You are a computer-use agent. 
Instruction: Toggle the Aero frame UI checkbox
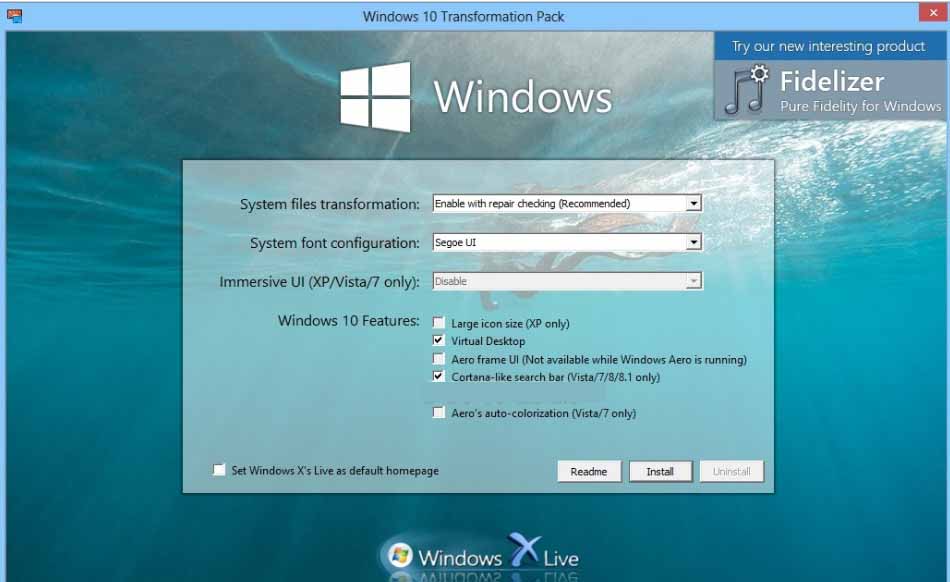439,359
